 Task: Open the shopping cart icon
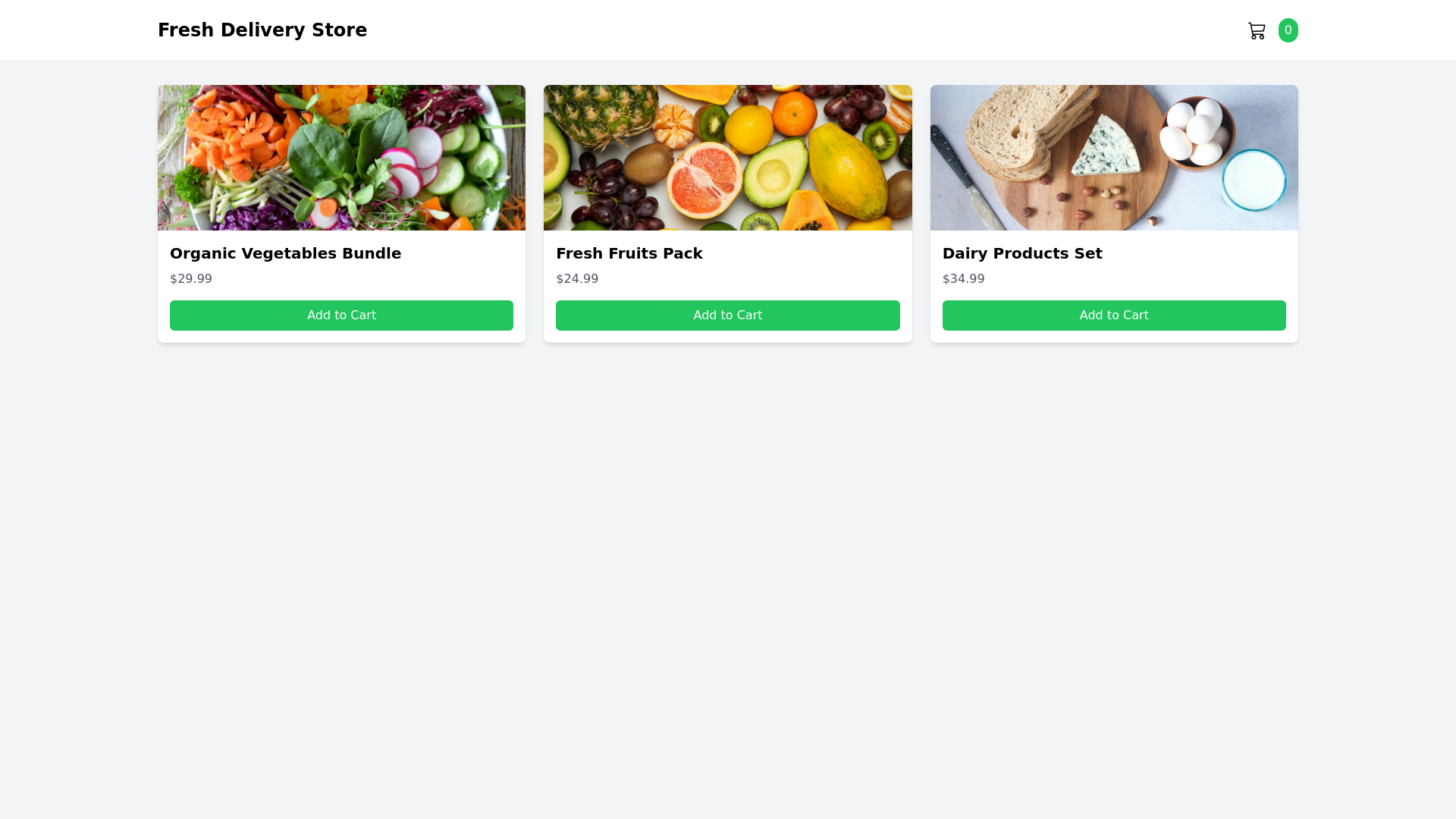[x=1257, y=30]
